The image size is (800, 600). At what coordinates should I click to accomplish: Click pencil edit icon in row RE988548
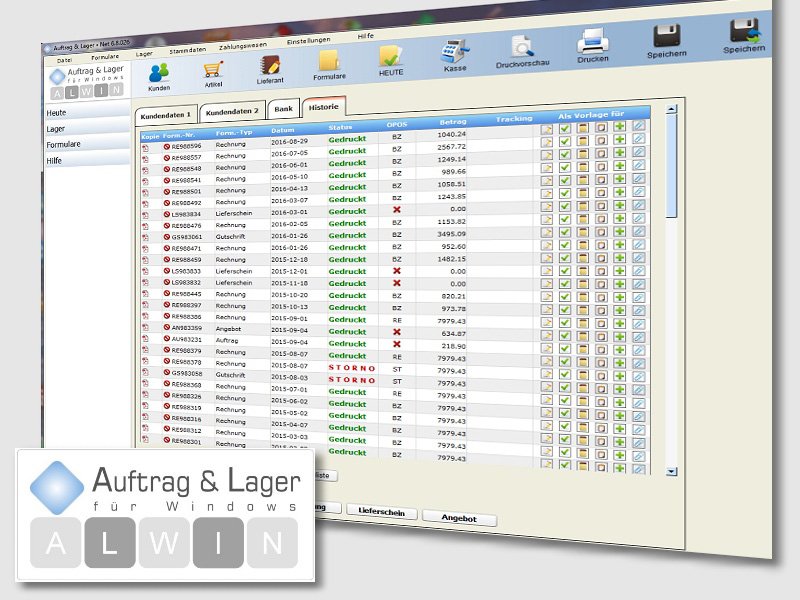[546, 155]
